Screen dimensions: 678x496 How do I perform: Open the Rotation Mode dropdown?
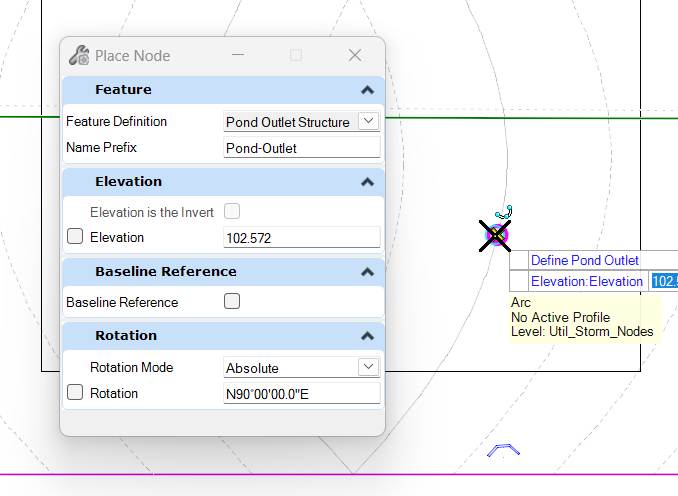coord(368,367)
